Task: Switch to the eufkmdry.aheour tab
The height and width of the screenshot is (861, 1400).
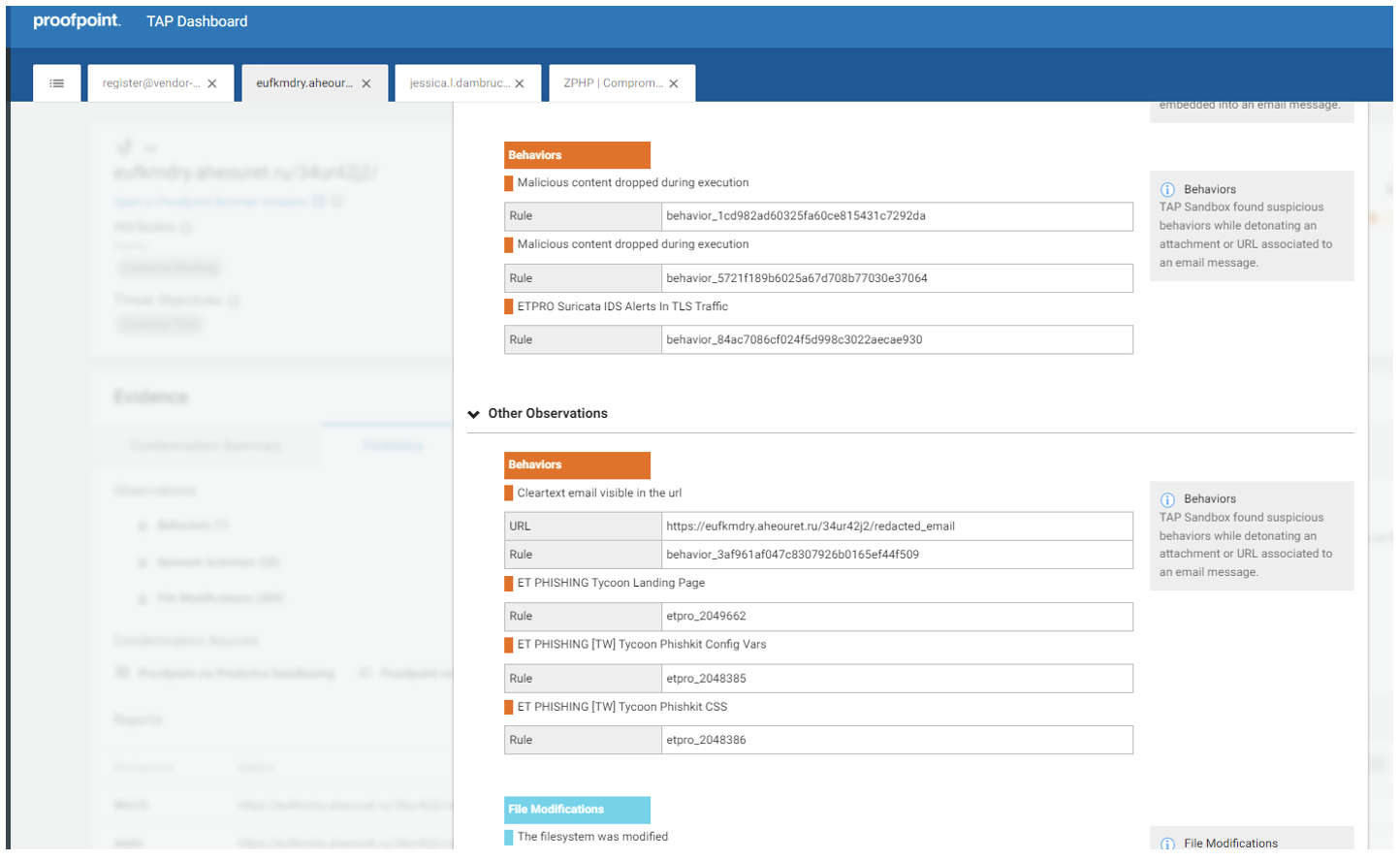Action: (304, 83)
